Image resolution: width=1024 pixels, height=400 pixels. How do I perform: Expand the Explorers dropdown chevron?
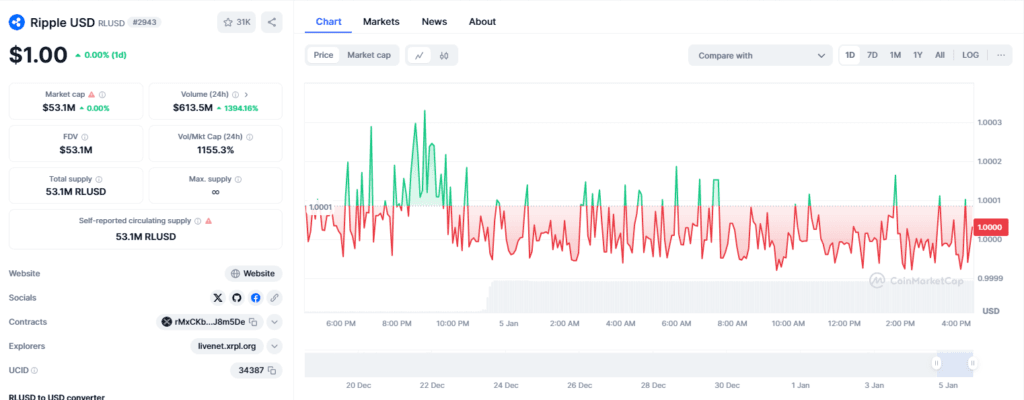pos(275,346)
